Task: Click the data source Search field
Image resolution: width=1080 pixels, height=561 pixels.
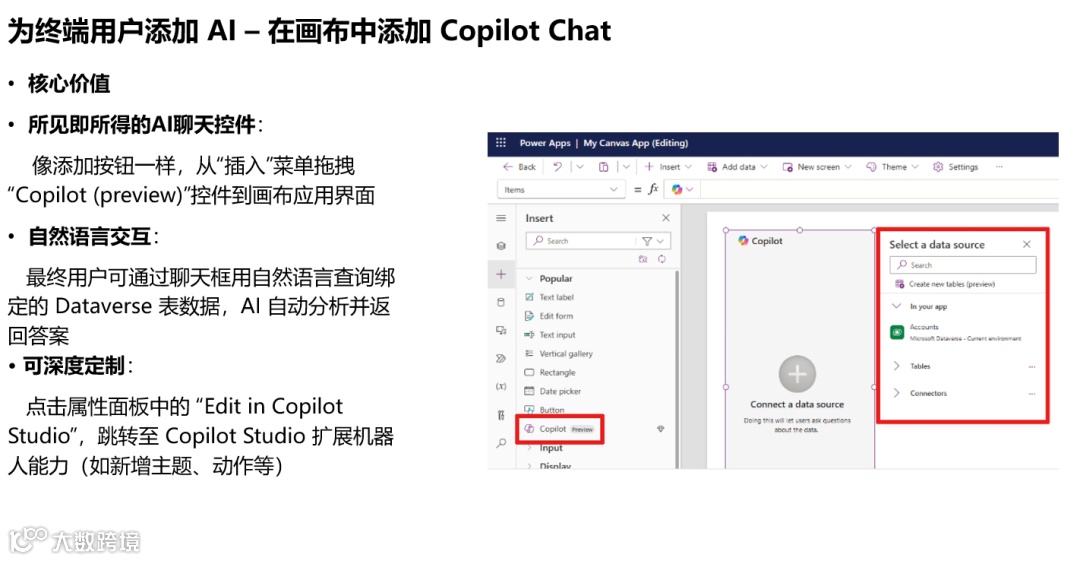Action: click(x=963, y=265)
